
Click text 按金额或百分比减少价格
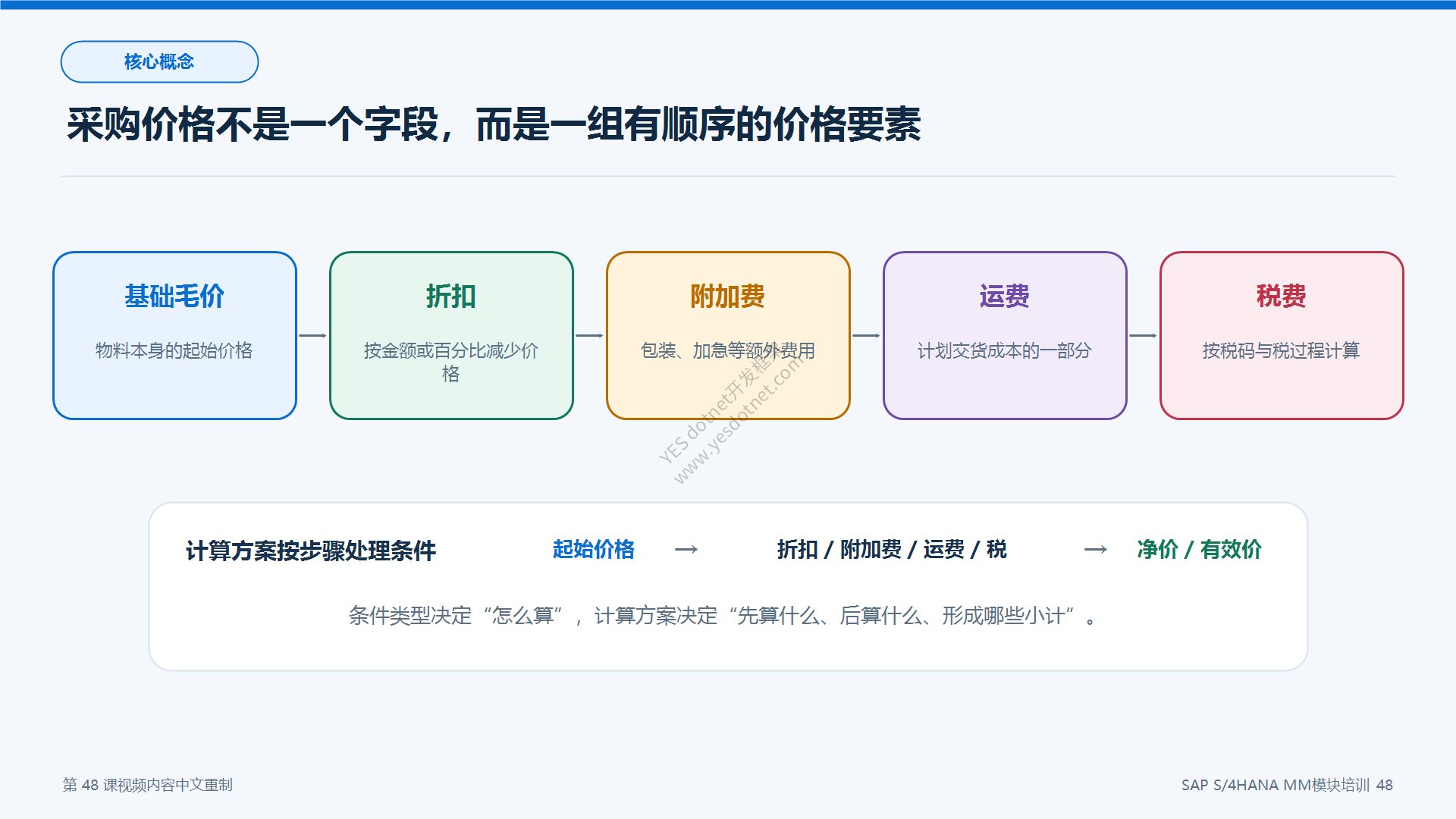click(x=451, y=362)
